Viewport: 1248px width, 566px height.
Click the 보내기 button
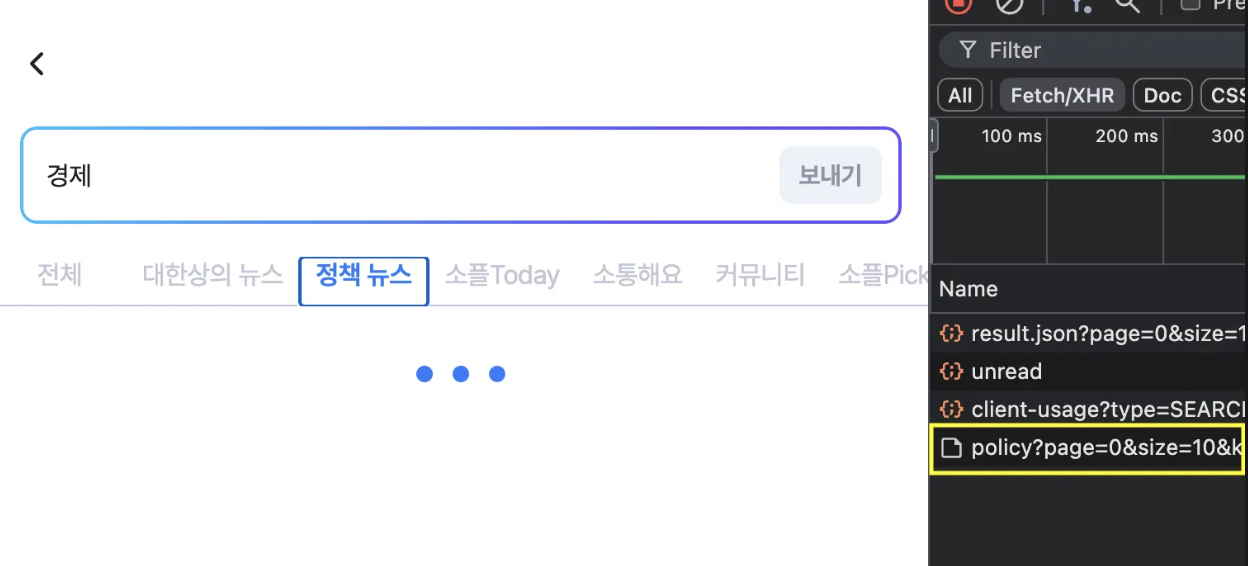pos(830,175)
